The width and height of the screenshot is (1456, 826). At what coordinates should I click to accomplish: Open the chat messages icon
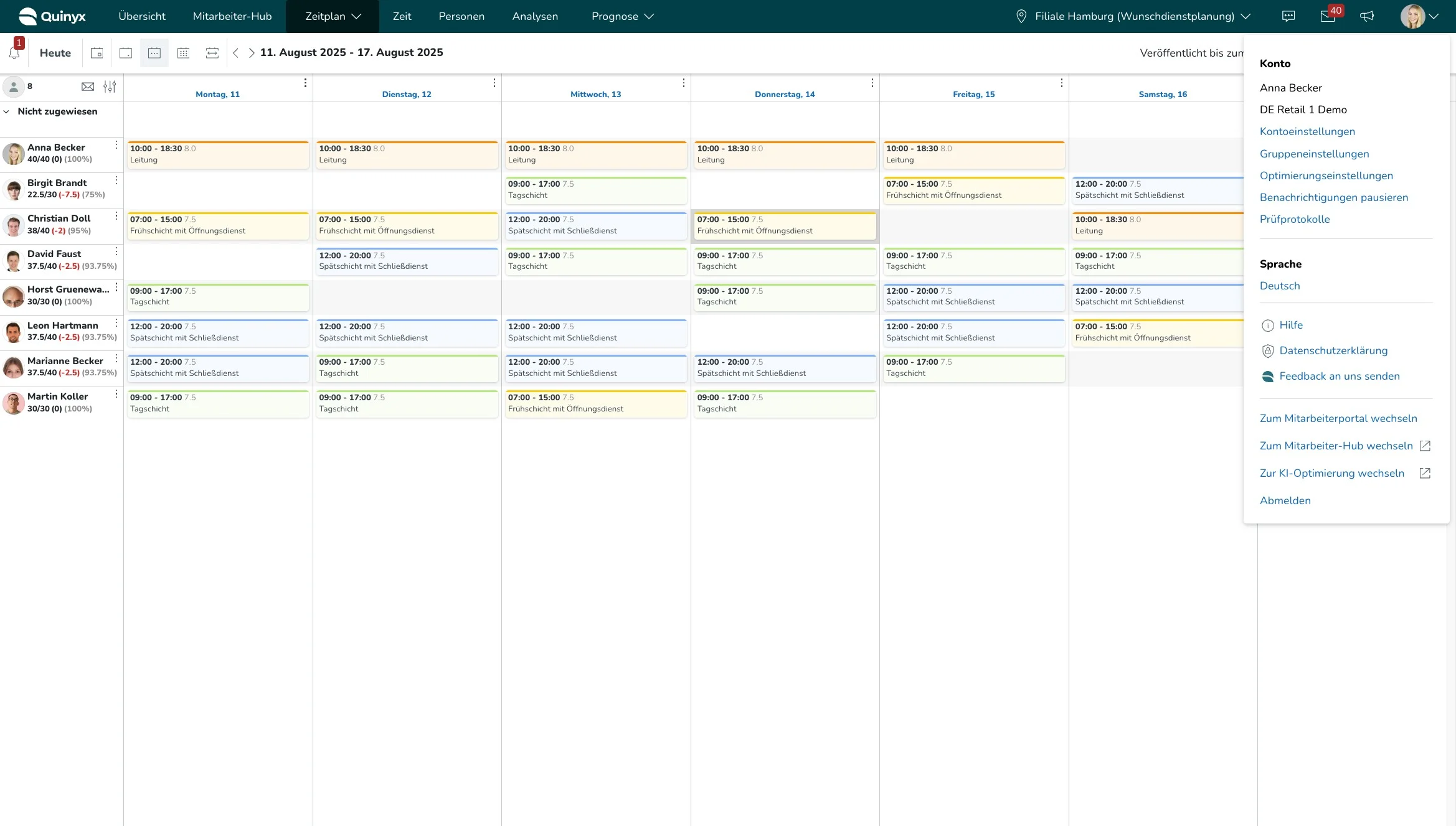pyautogui.click(x=1288, y=16)
